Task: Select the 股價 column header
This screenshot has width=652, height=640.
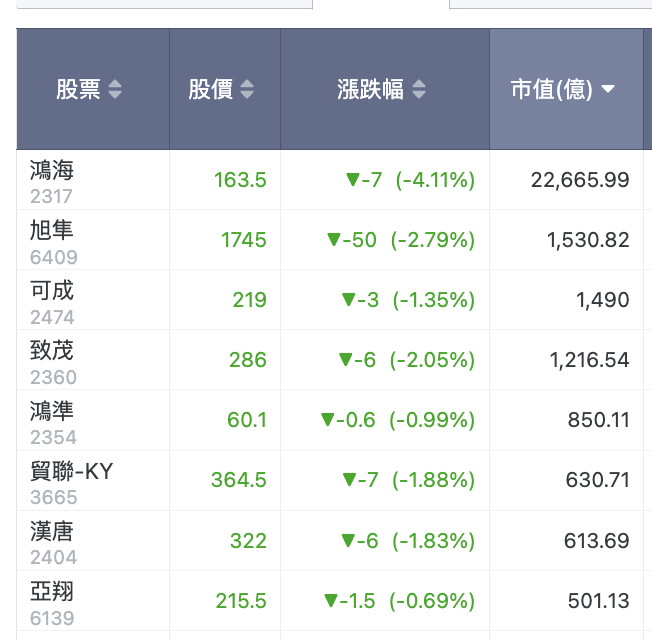Action: pos(225,89)
